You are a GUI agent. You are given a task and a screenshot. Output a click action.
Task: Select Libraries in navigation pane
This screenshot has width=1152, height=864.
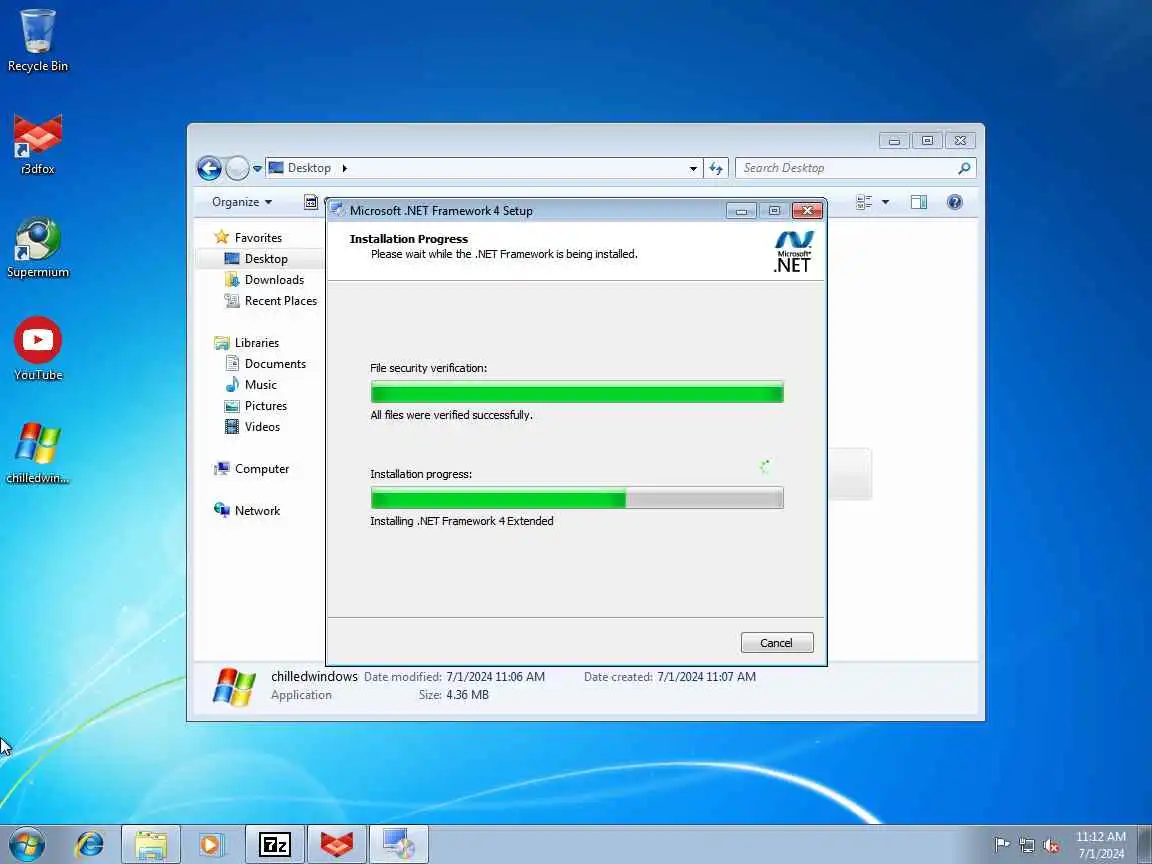tap(246, 342)
